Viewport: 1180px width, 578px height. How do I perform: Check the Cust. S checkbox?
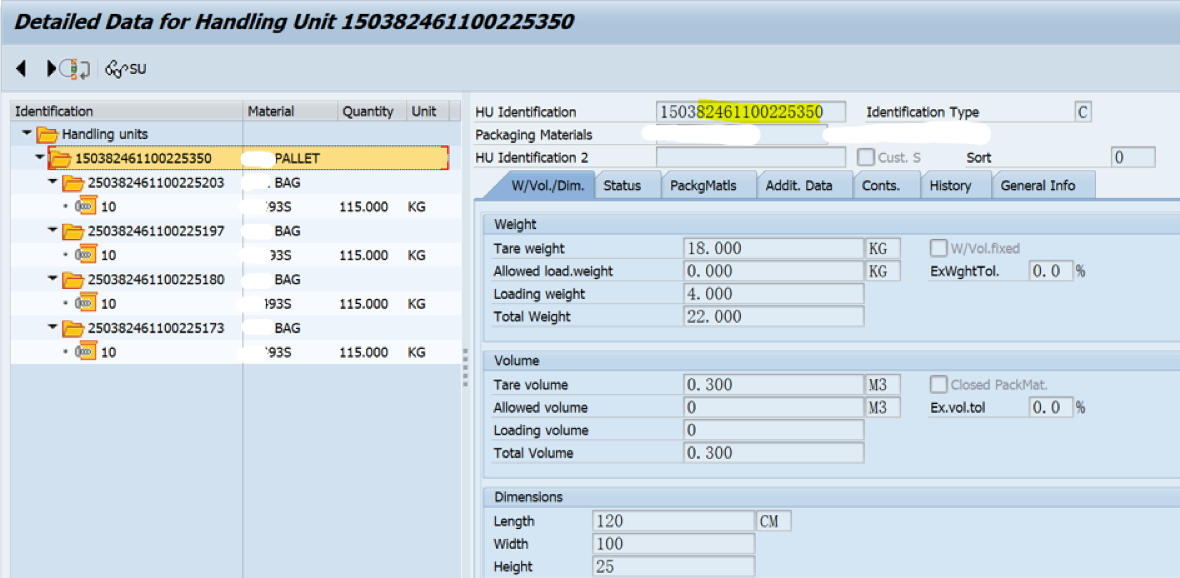(x=864, y=156)
